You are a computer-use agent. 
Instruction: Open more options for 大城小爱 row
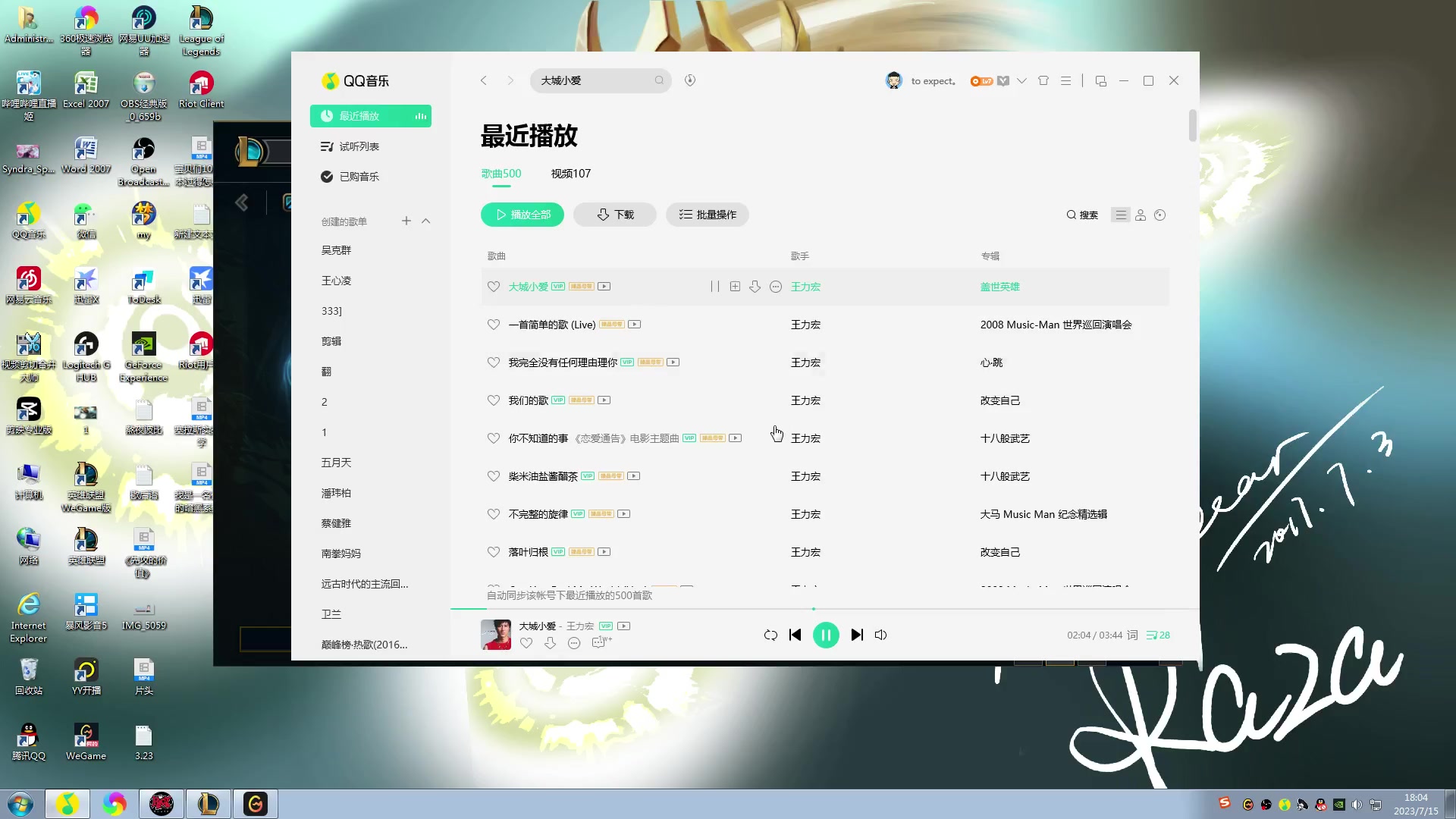coord(776,287)
